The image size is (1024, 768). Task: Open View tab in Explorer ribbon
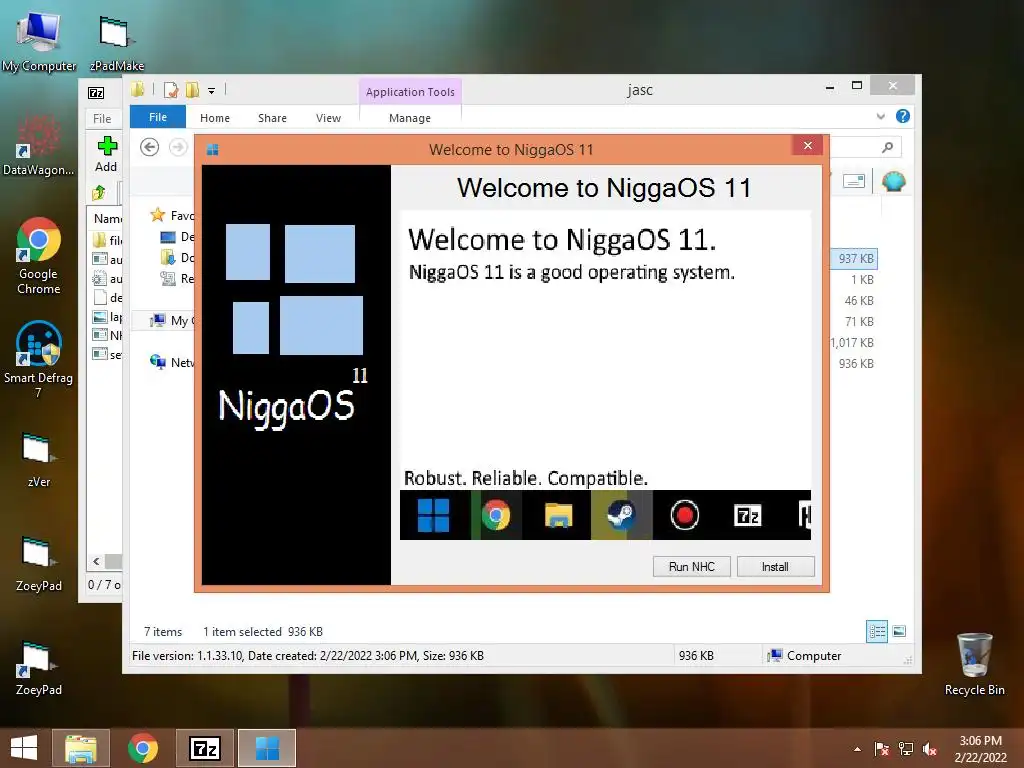coord(328,118)
